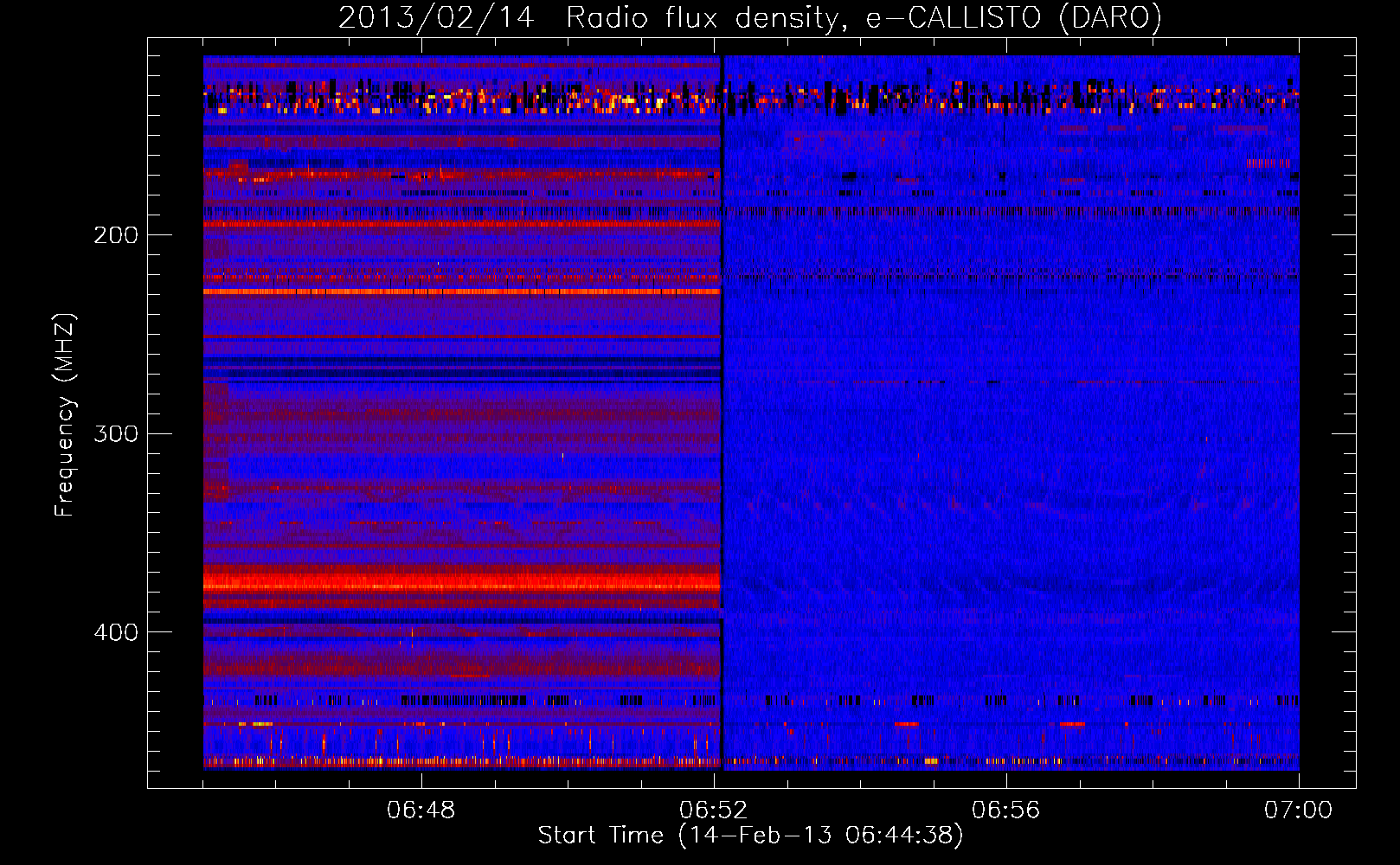The width and height of the screenshot is (1400, 865).
Task: Select the 'e-CALLISTO (DARO)' title text
Action: pyautogui.click(x=1014, y=17)
